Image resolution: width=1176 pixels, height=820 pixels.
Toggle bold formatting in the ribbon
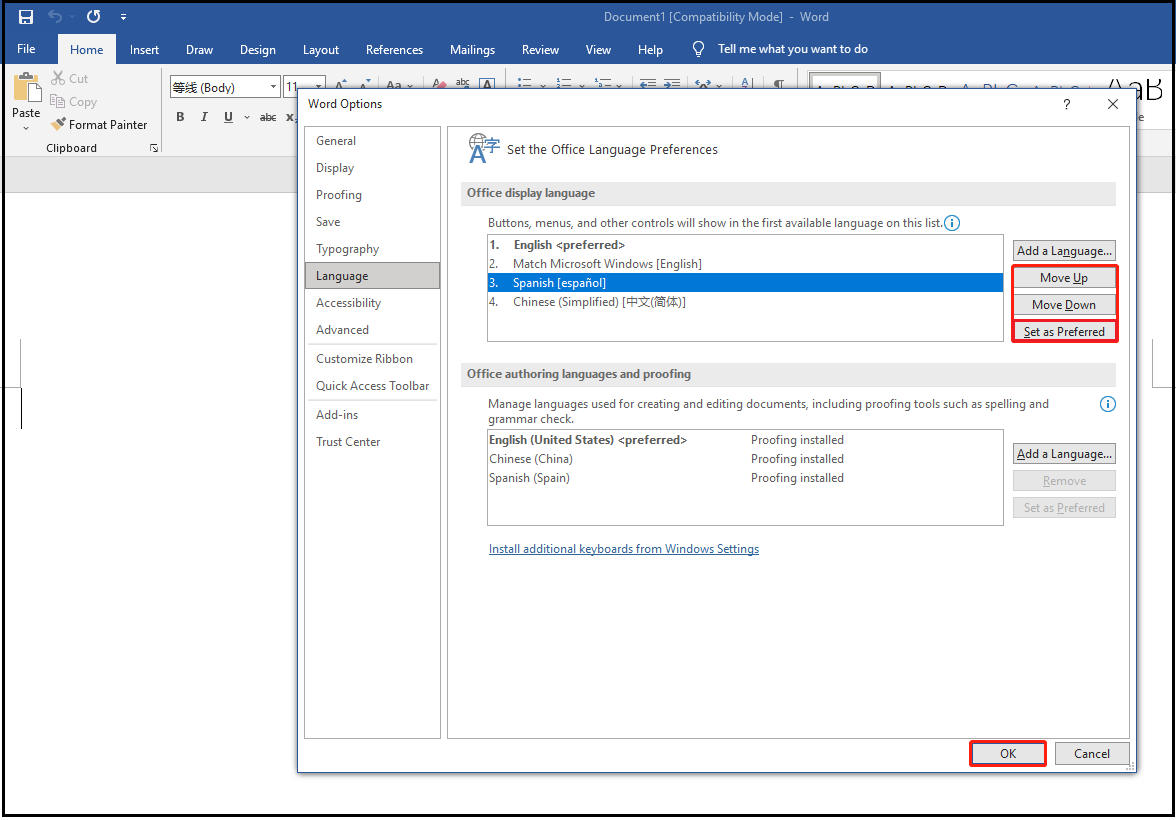[x=180, y=116]
